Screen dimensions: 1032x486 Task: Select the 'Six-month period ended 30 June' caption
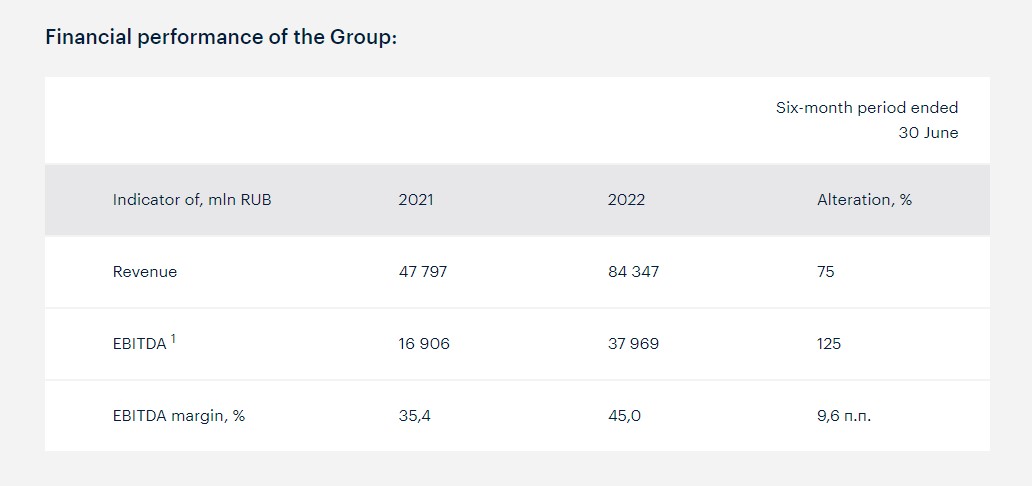[x=867, y=120]
